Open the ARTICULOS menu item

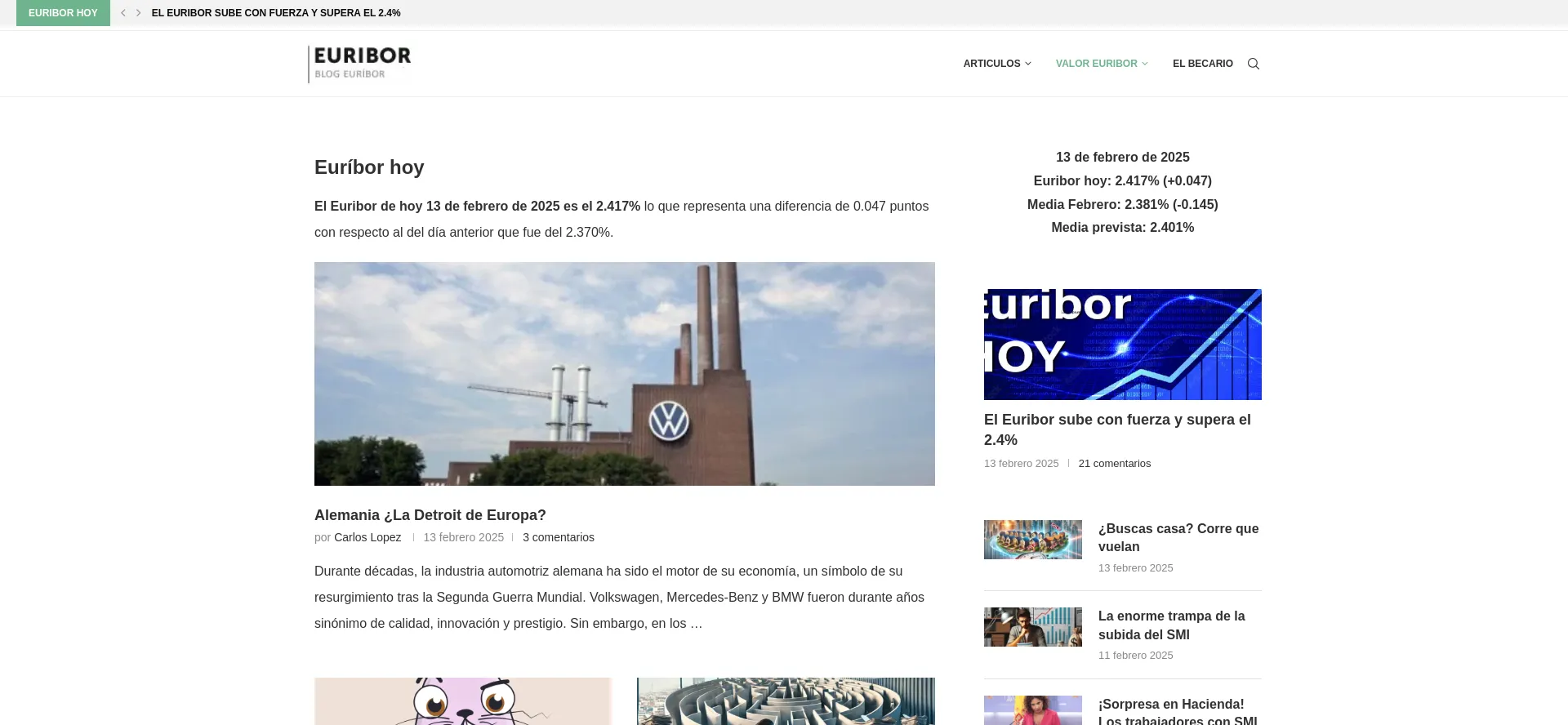point(991,64)
